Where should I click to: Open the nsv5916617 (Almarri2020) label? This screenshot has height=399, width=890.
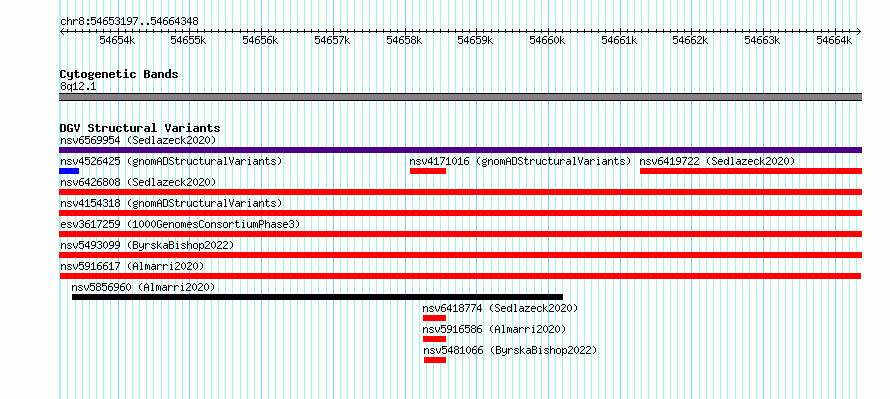(132, 266)
